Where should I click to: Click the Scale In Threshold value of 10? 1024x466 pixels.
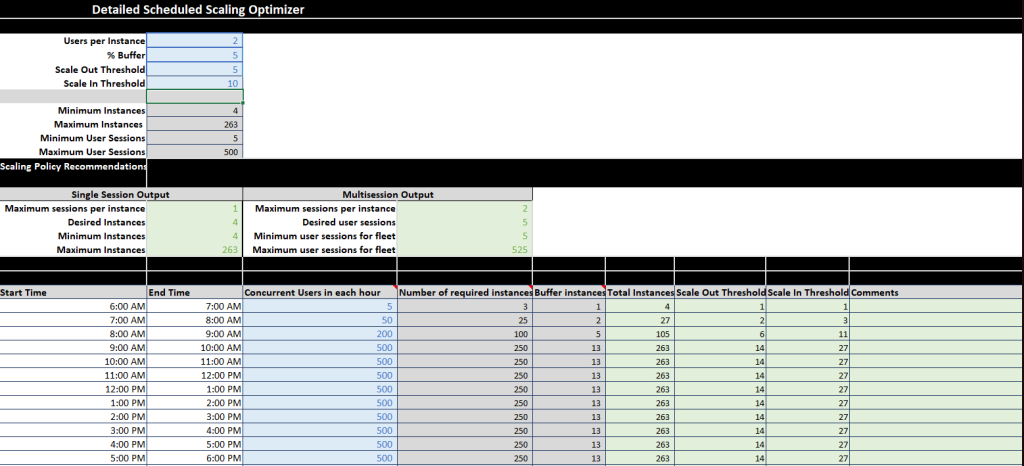[x=195, y=84]
